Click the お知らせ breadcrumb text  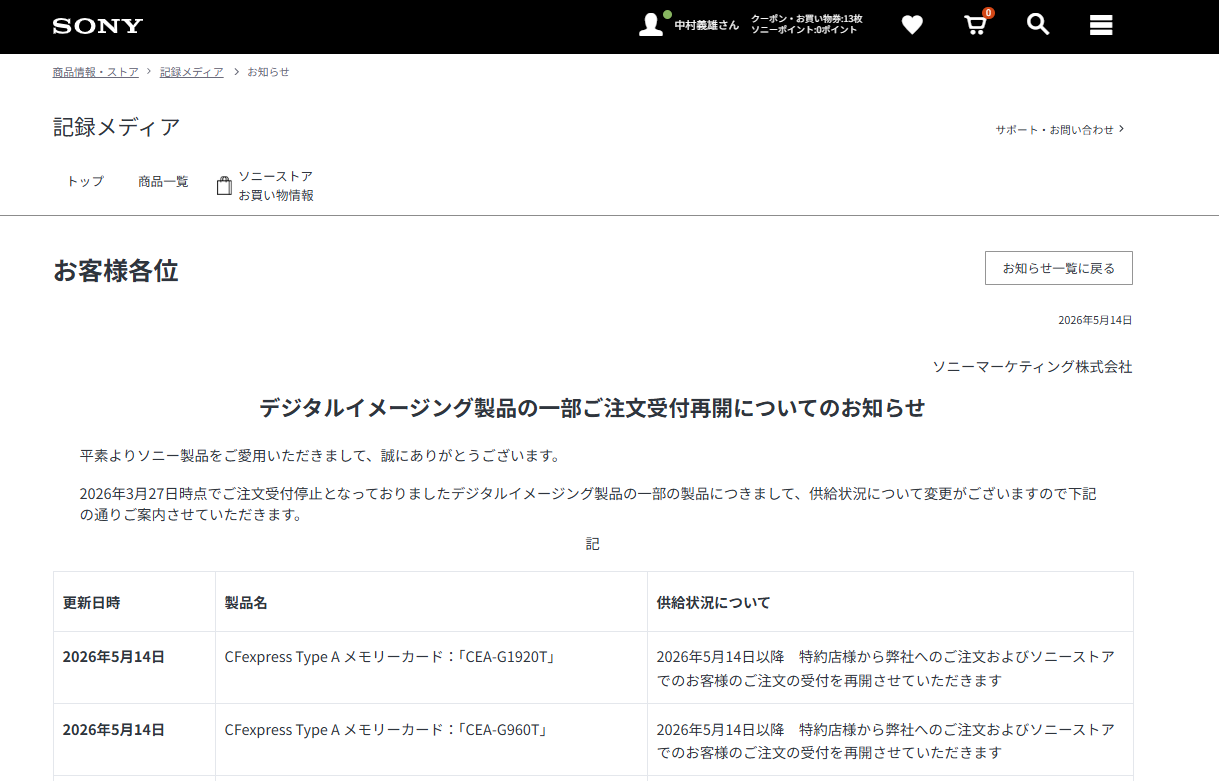268,72
